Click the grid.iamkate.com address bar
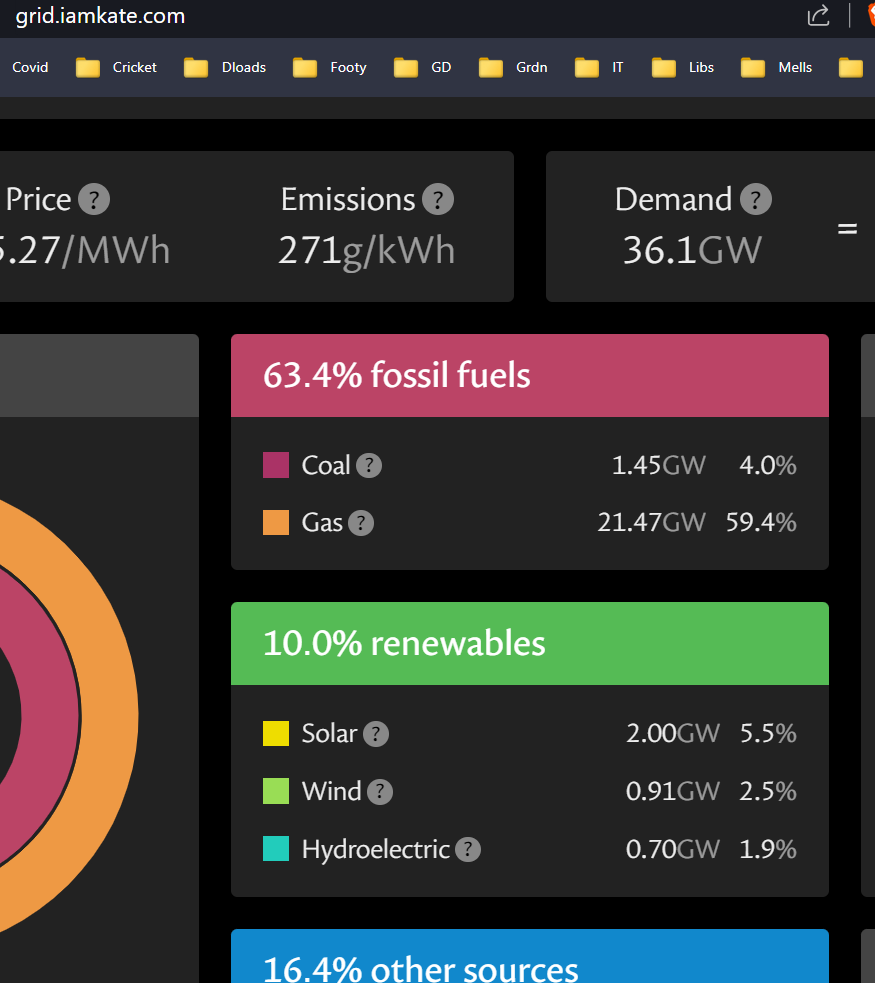This screenshot has width=875, height=983. click(100, 16)
